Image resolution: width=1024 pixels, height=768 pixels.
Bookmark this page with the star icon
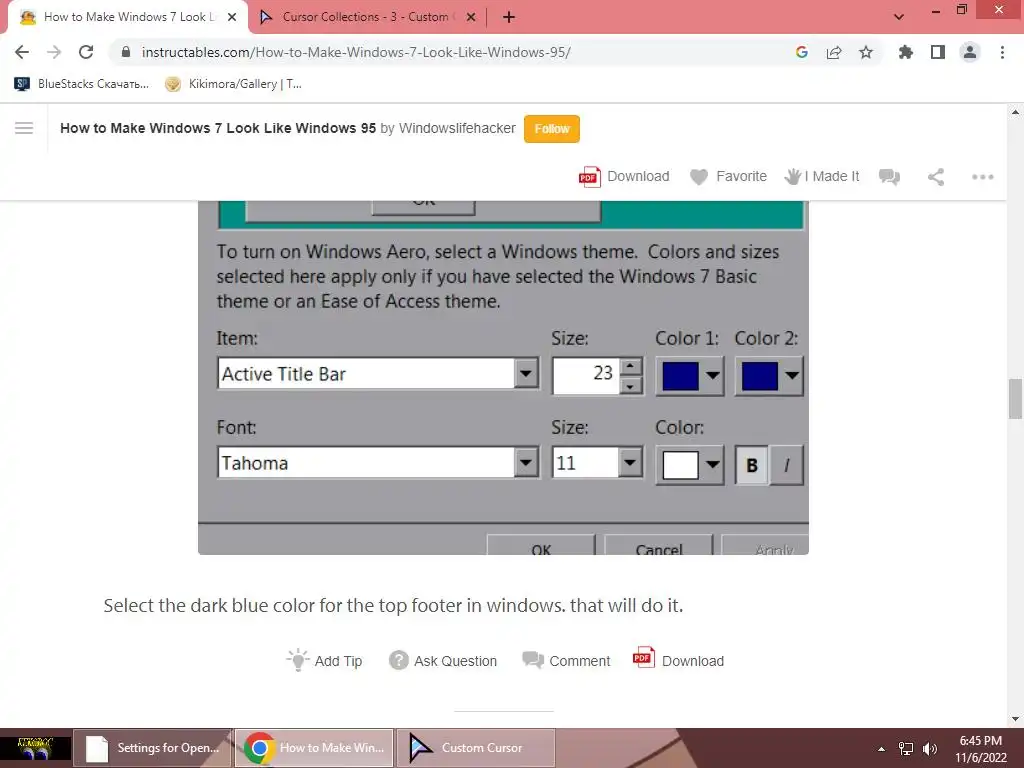tap(866, 52)
